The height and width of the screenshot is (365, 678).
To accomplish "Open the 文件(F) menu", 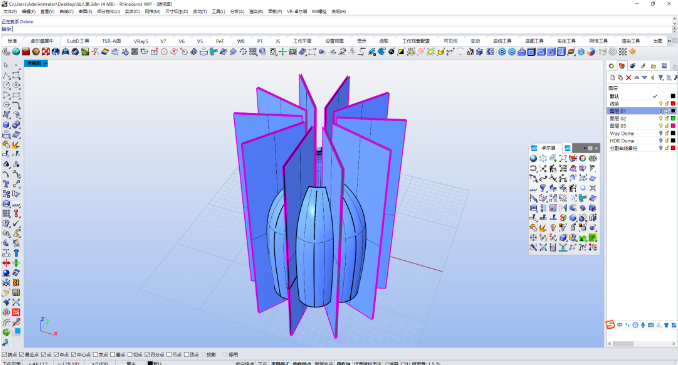I will pyautogui.click(x=10, y=12).
